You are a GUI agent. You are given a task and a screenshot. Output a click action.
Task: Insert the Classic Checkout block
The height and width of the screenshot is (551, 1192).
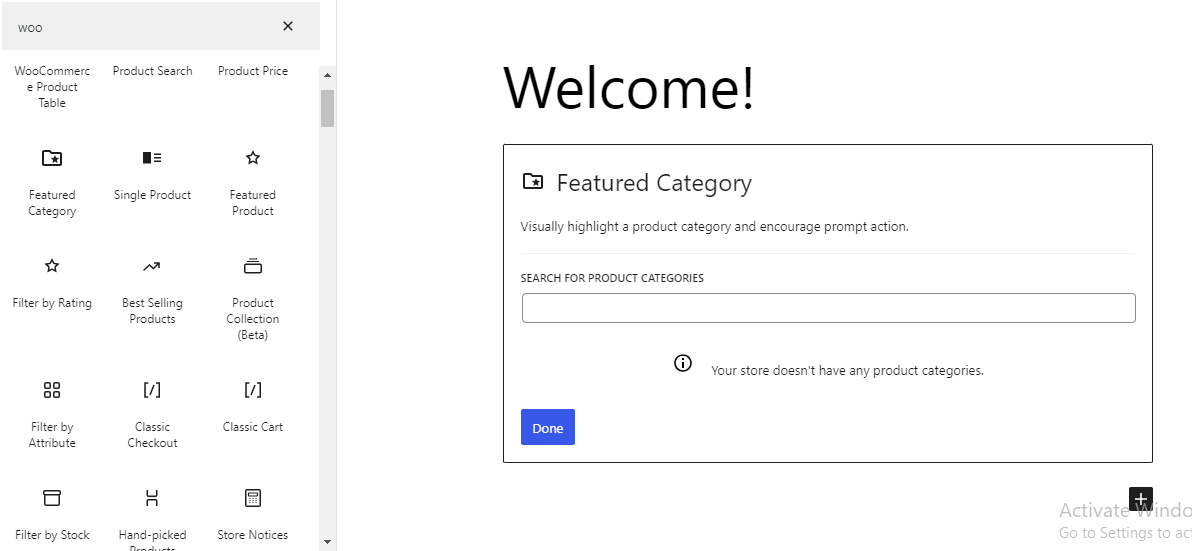coord(152,412)
